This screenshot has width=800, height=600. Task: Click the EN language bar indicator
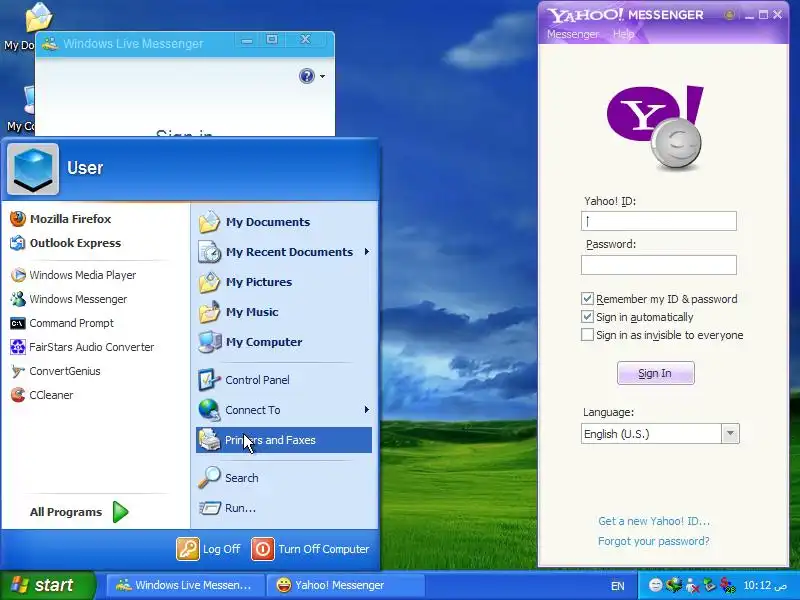(x=617, y=586)
